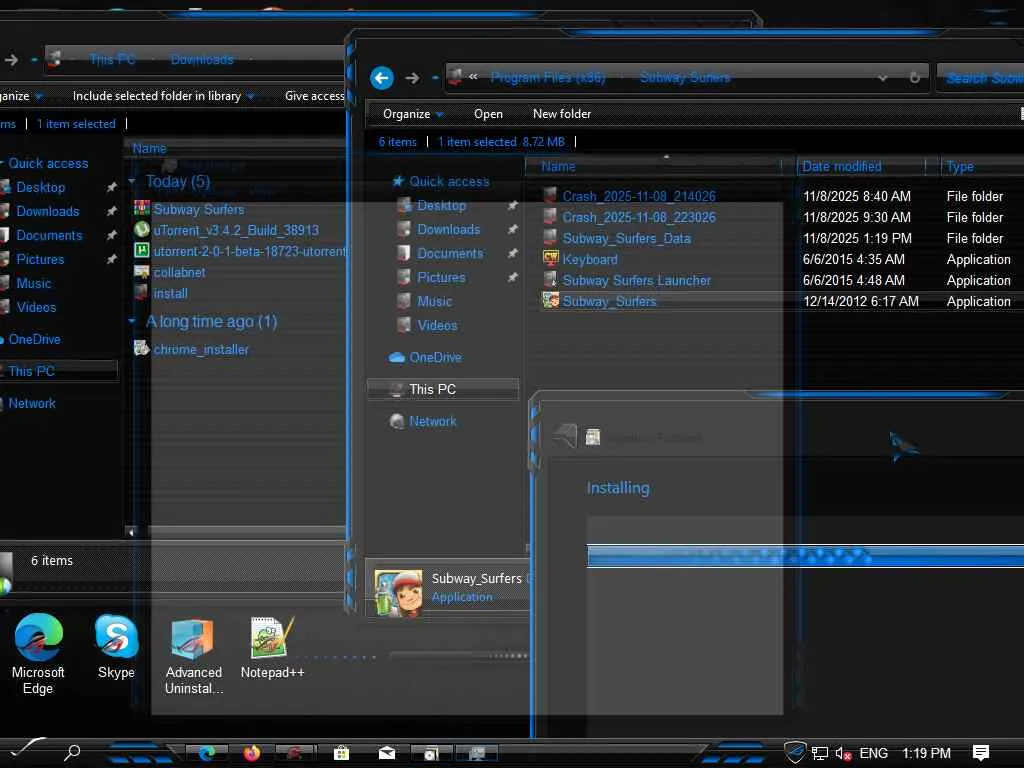The width and height of the screenshot is (1024, 768).
Task: Click Forward arrow in the Downloads window
Action: 11,60
